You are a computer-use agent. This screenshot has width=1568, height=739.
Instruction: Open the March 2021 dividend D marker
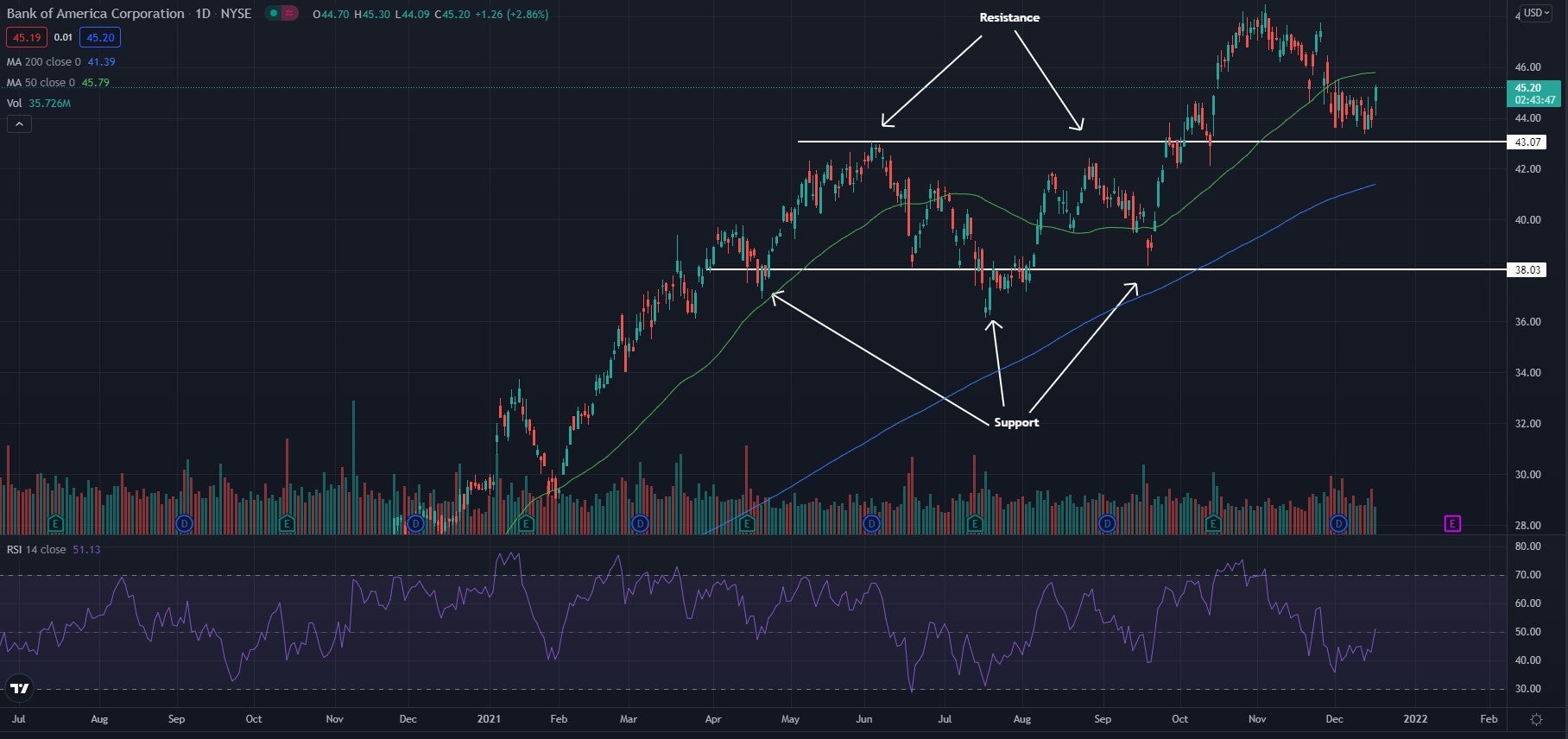[x=640, y=523]
